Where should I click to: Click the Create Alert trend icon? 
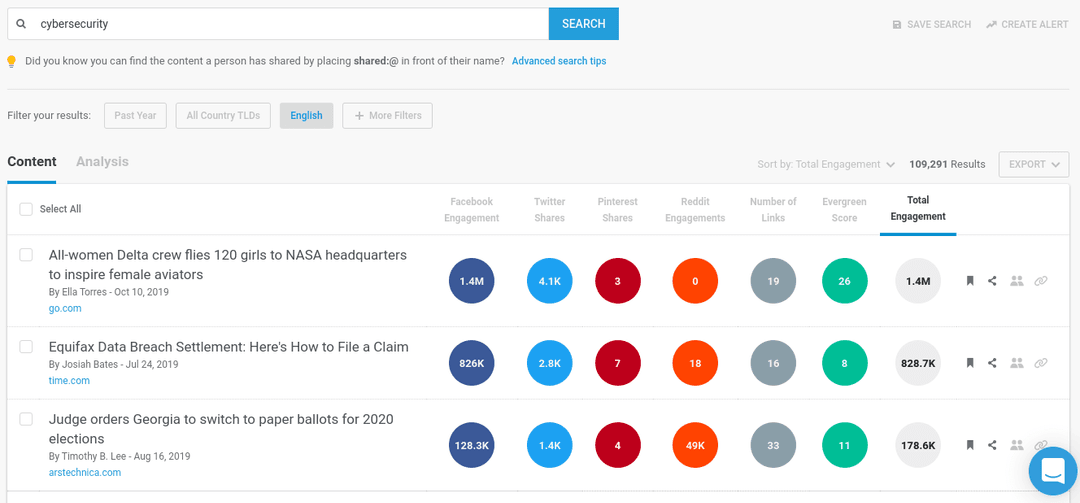click(x=991, y=24)
